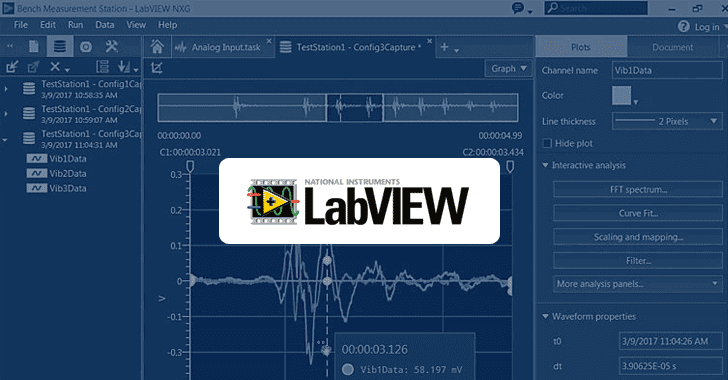This screenshot has width=728, height=380.
Task: Click the dt value field
Action: pos(670,366)
